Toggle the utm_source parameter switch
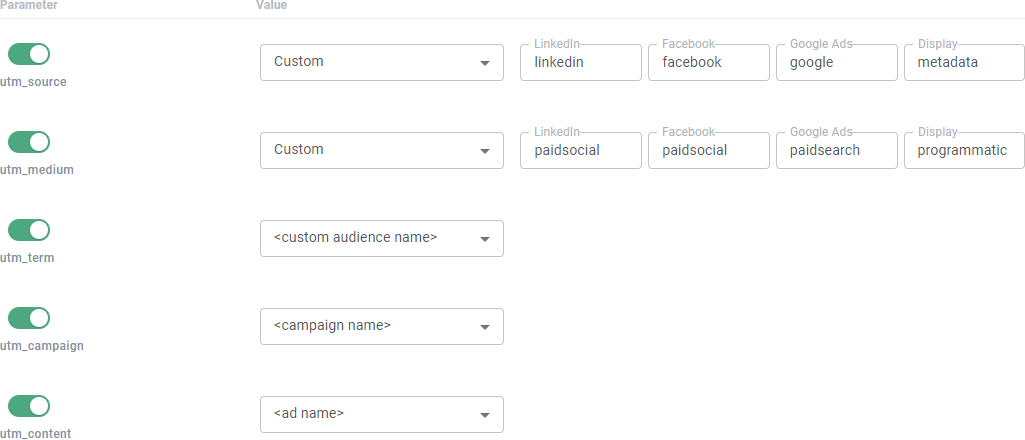 [x=29, y=54]
